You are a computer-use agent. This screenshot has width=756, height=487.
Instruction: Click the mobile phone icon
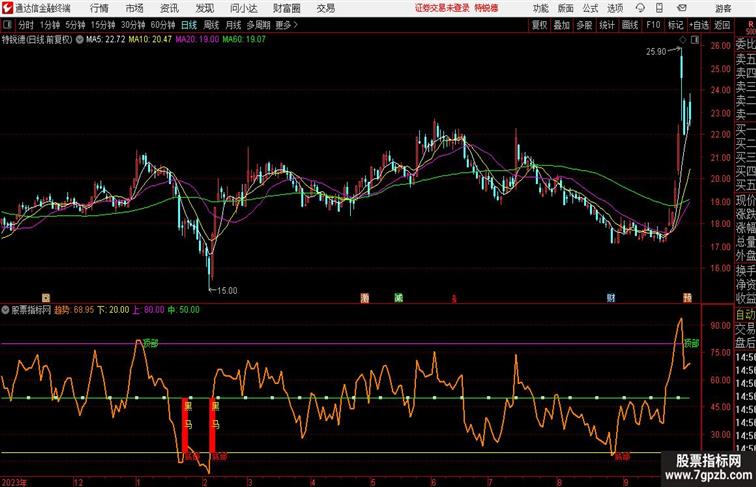[660, 8]
